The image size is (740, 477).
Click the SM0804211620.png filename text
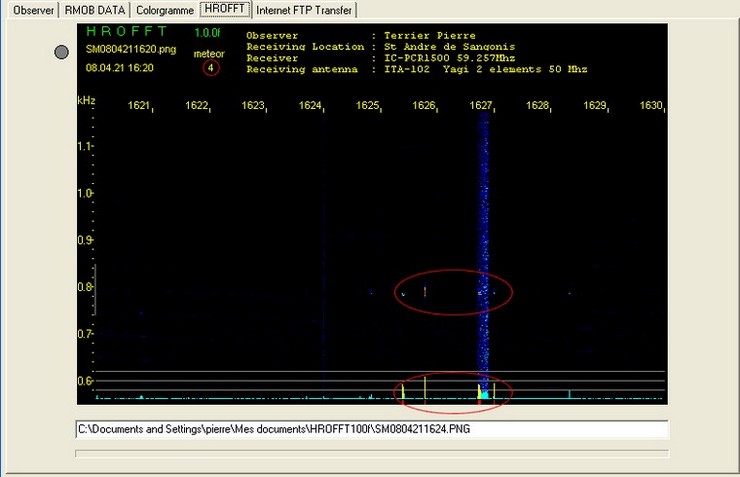(131, 50)
